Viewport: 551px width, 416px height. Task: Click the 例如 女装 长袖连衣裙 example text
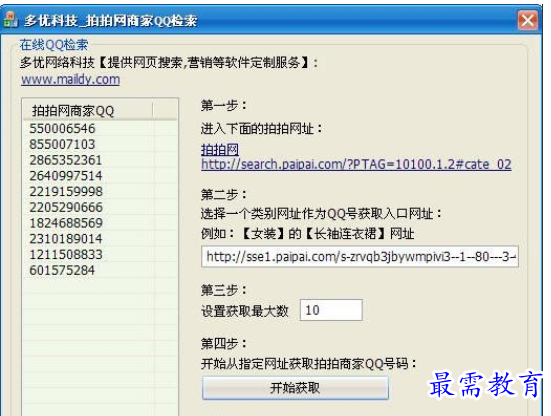(307, 234)
